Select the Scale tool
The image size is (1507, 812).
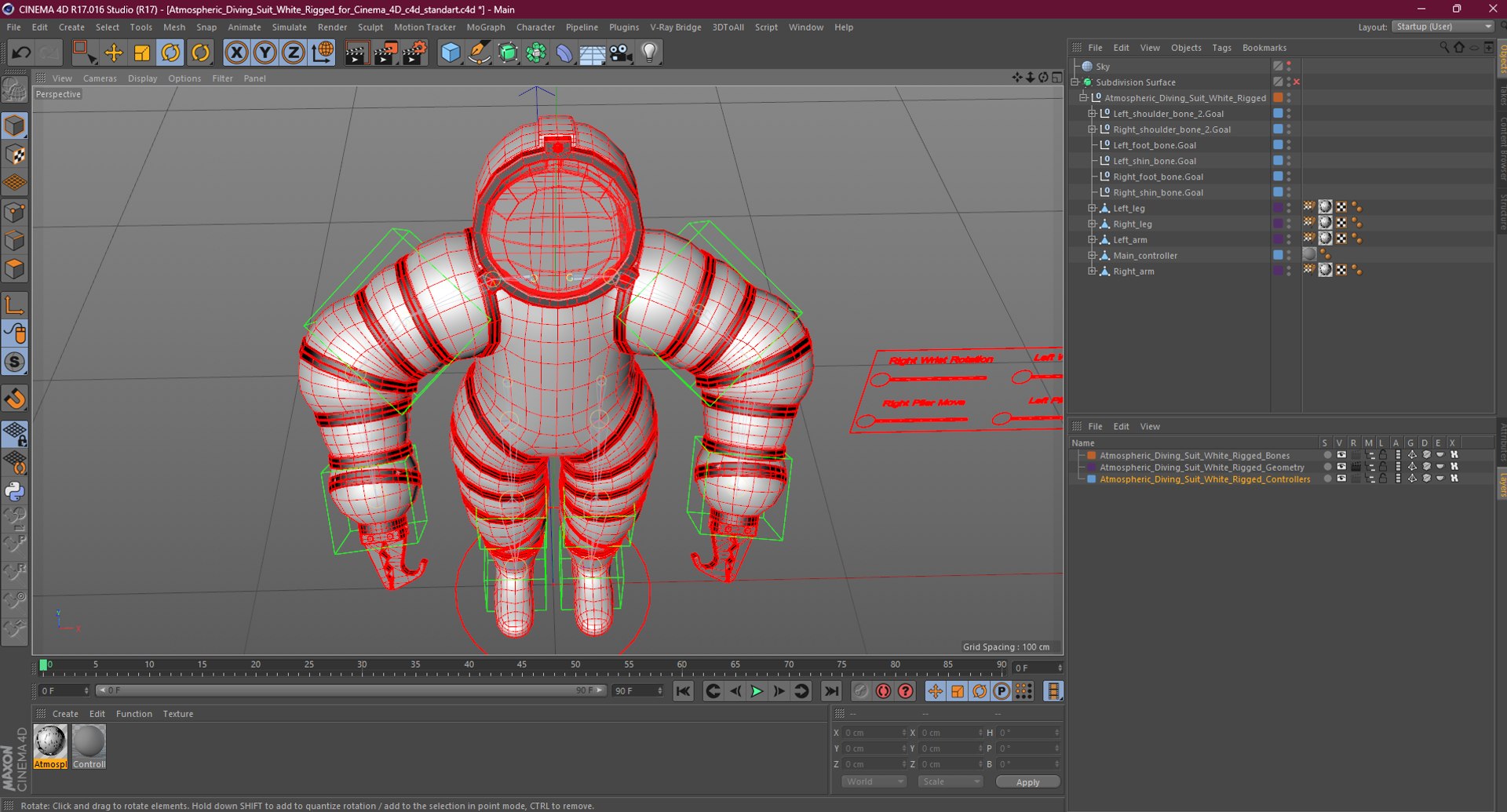click(x=142, y=53)
